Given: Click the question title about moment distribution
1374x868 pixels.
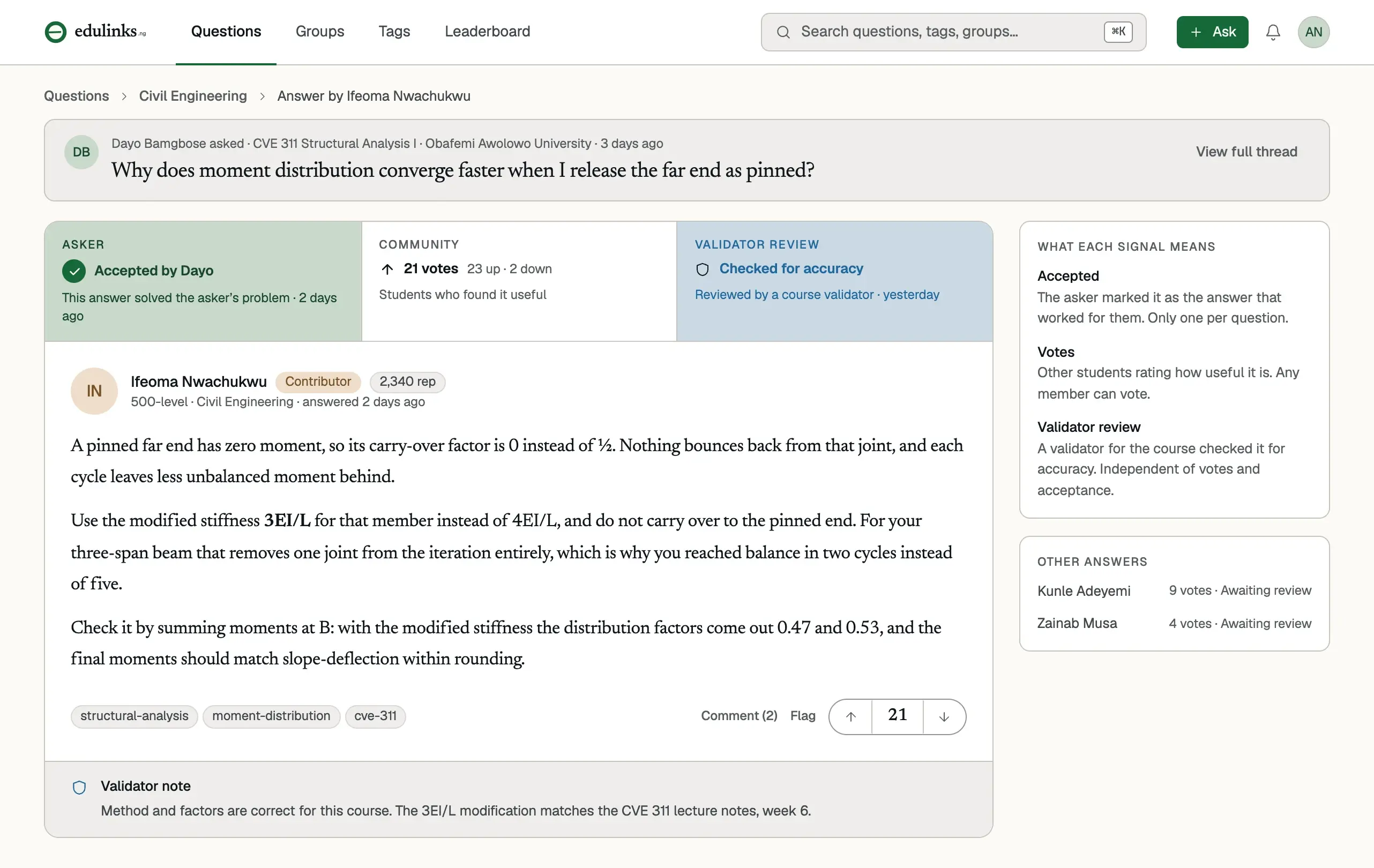Looking at the screenshot, I should click(463, 170).
